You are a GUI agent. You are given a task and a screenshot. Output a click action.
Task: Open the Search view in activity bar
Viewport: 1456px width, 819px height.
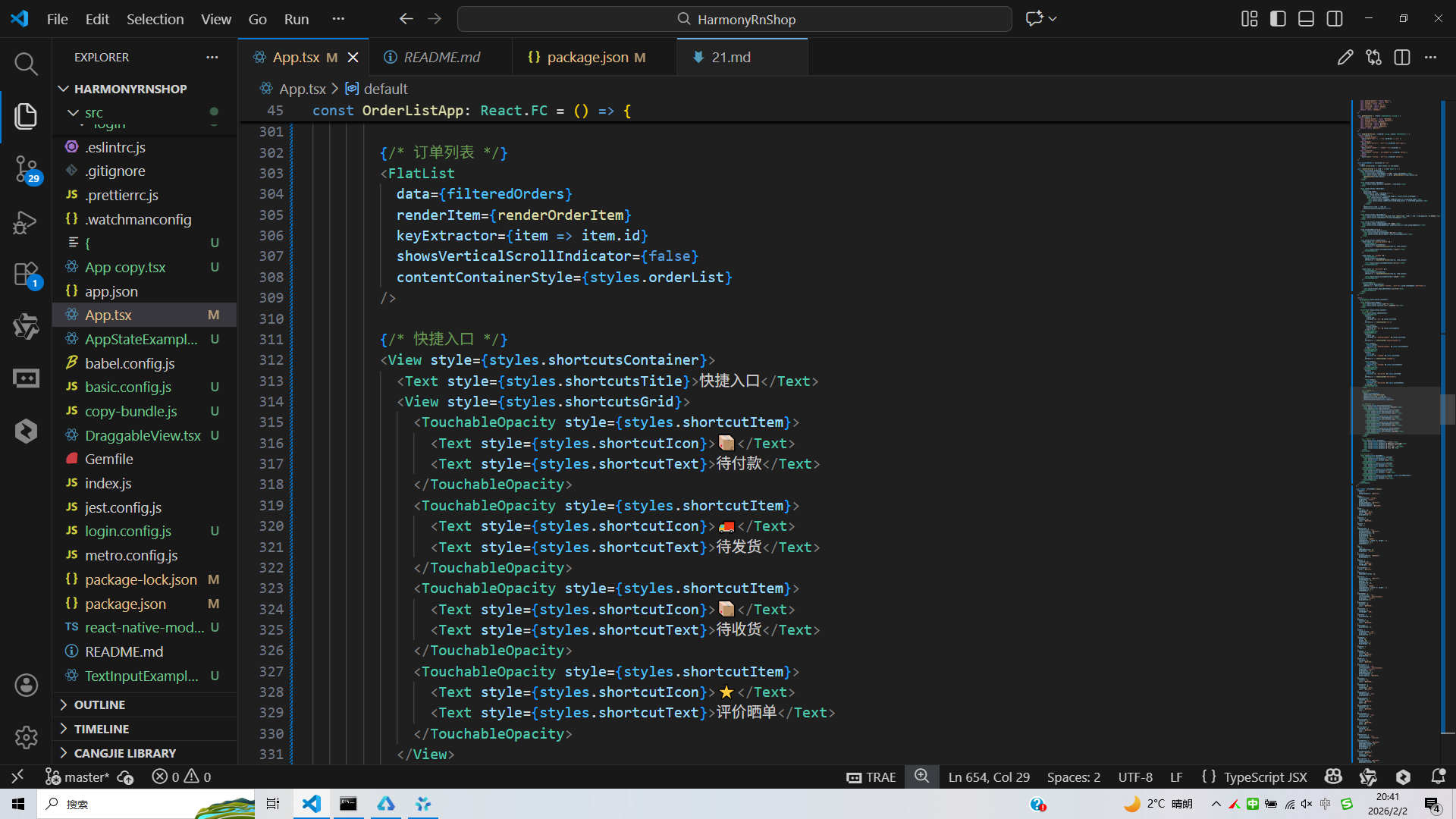tap(26, 64)
